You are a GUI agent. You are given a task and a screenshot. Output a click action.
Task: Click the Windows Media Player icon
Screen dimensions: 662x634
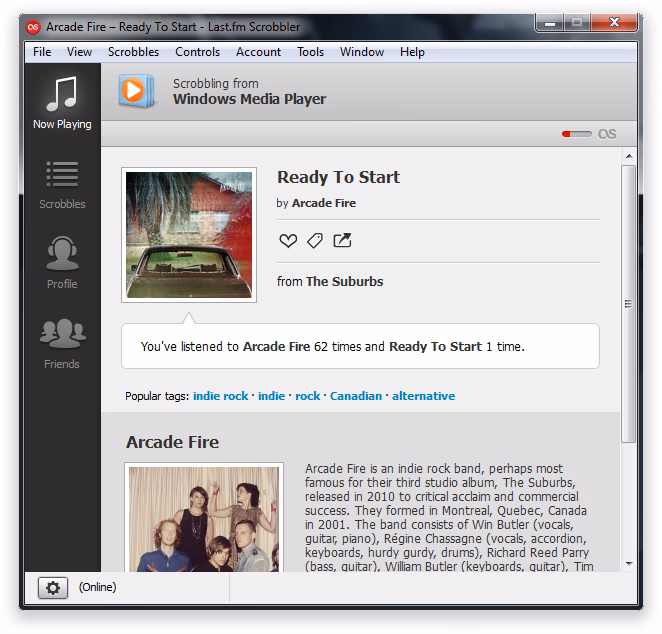tap(136, 90)
